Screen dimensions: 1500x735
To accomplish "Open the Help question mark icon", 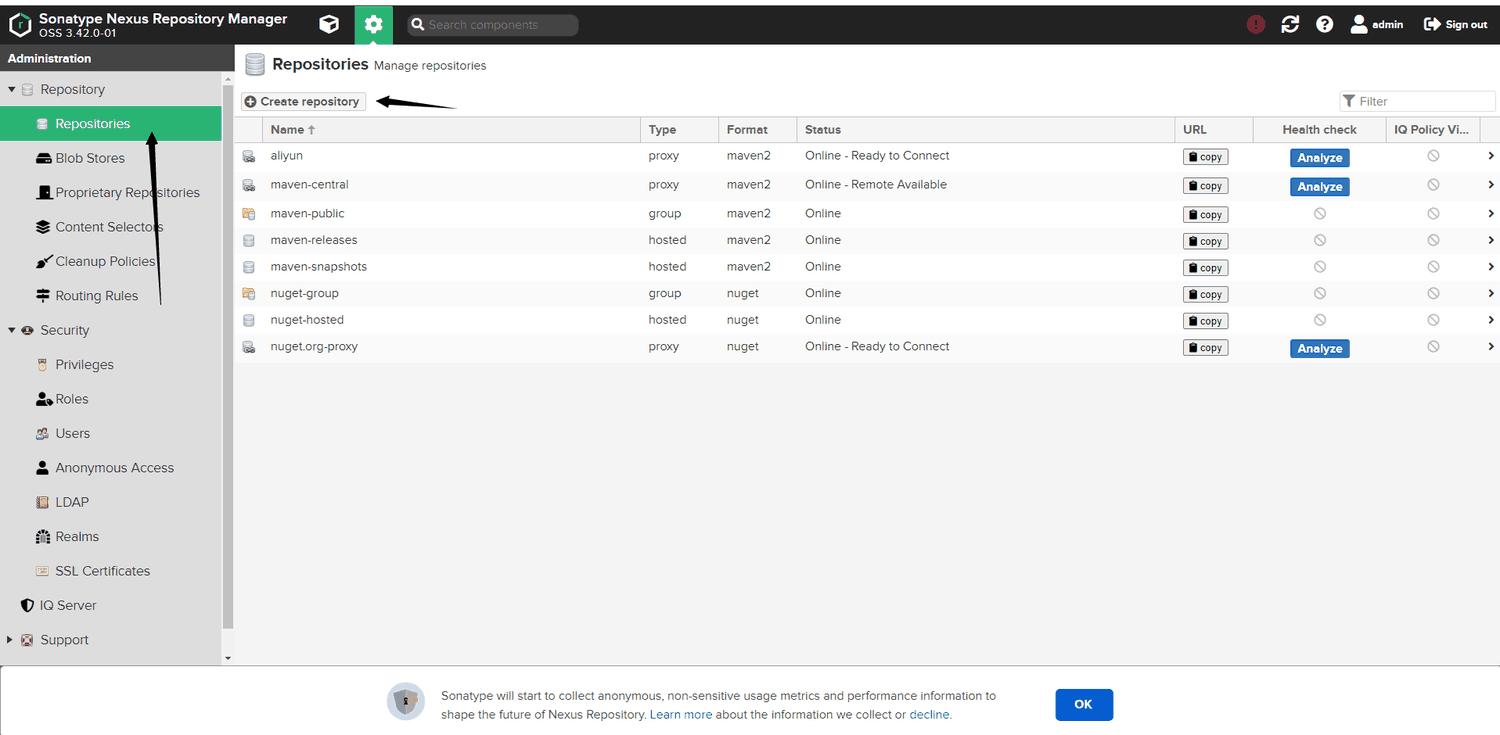I will click(1325, 24).
